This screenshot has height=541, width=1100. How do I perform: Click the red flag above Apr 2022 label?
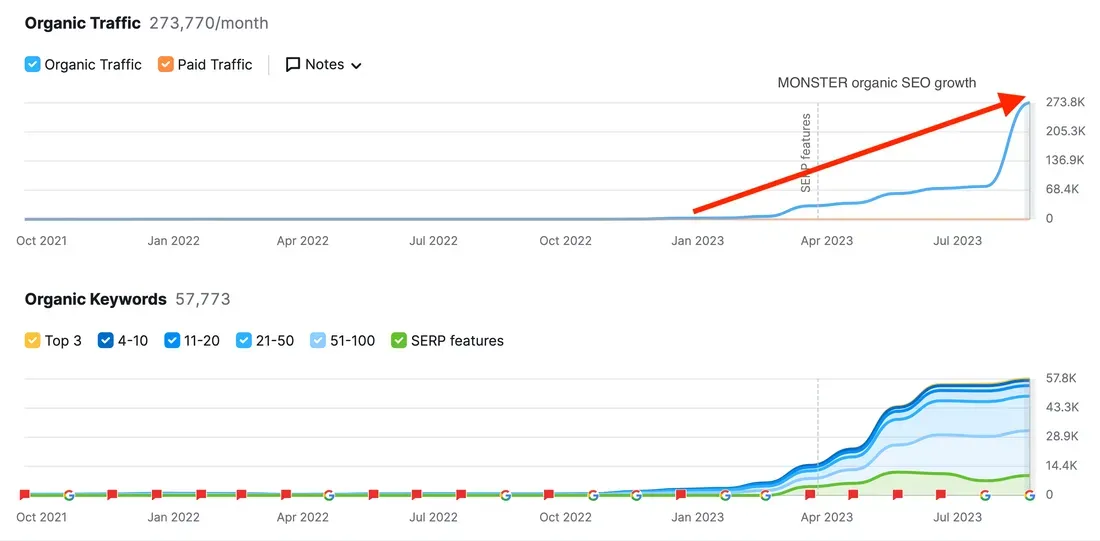click(x=286, y=495)
